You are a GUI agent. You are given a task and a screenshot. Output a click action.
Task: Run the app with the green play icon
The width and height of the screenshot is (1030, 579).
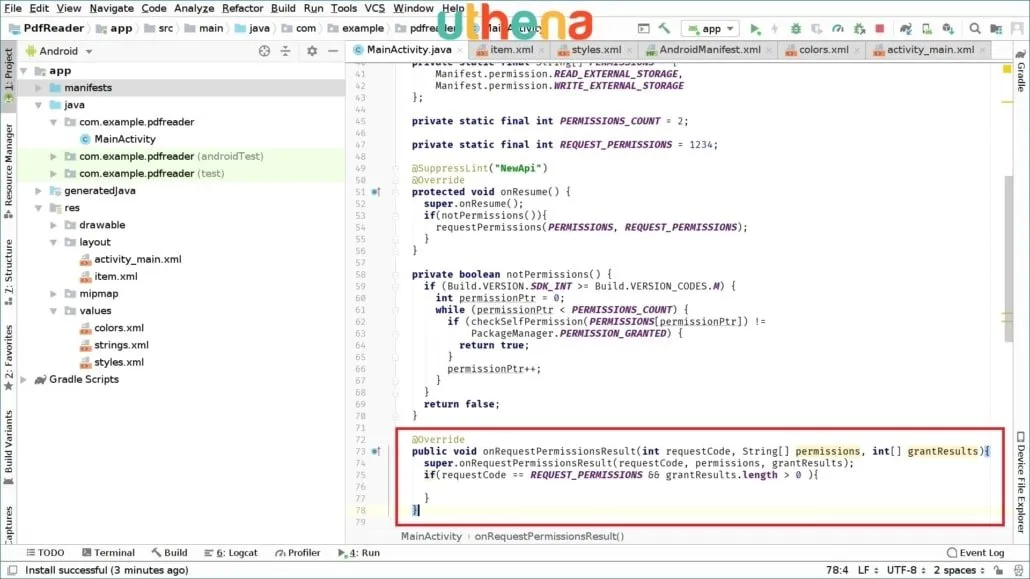[755, 29]
